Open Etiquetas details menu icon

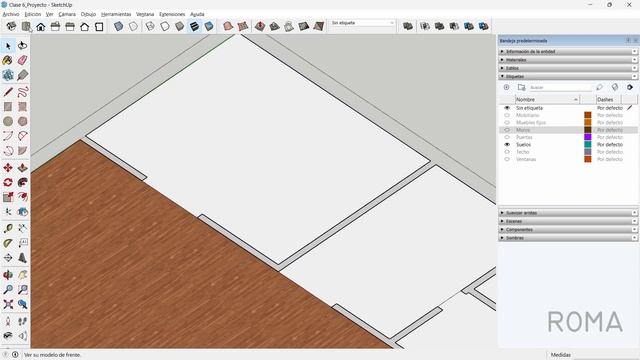point(630,87)
